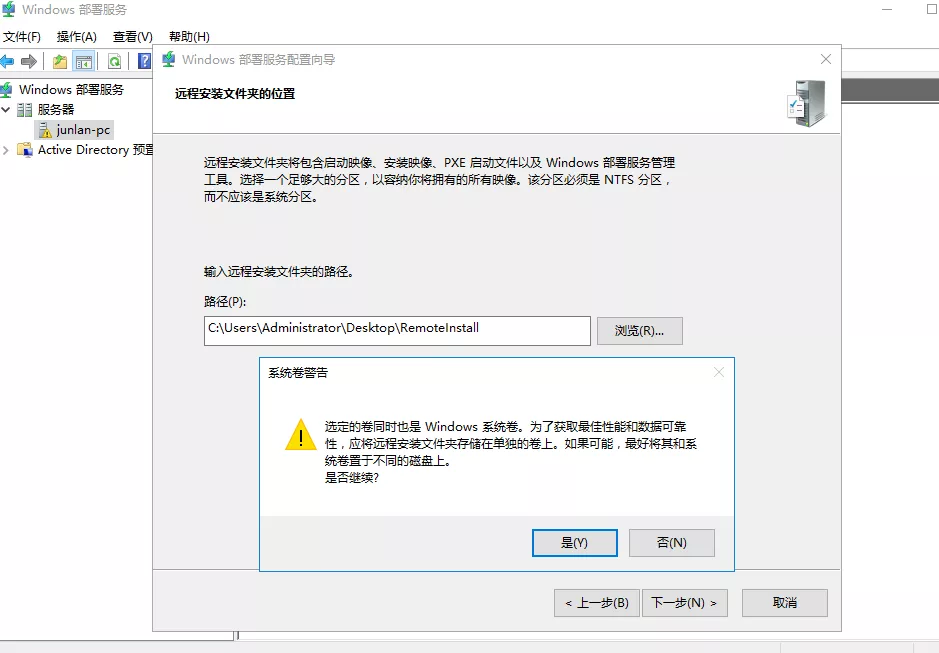Open Help via the blue question-mark icon
This screenshot has height=653, width=939.
pyautogui.click(x=144, y=61)
